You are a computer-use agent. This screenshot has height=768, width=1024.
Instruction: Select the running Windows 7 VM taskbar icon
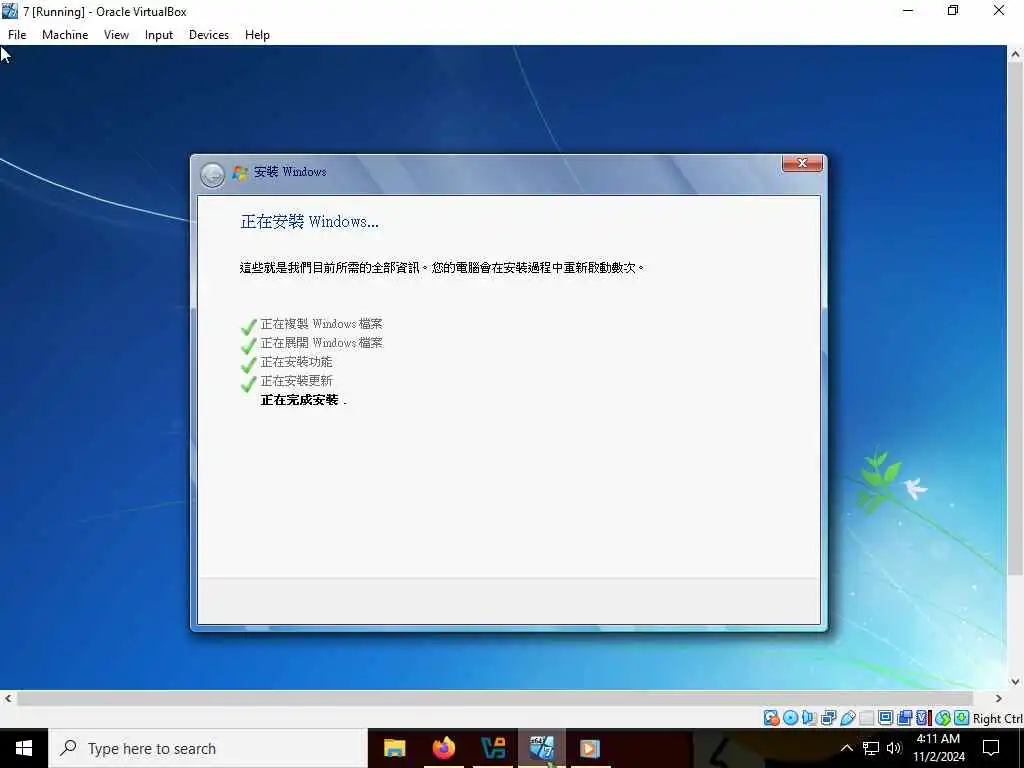(542, 748)
